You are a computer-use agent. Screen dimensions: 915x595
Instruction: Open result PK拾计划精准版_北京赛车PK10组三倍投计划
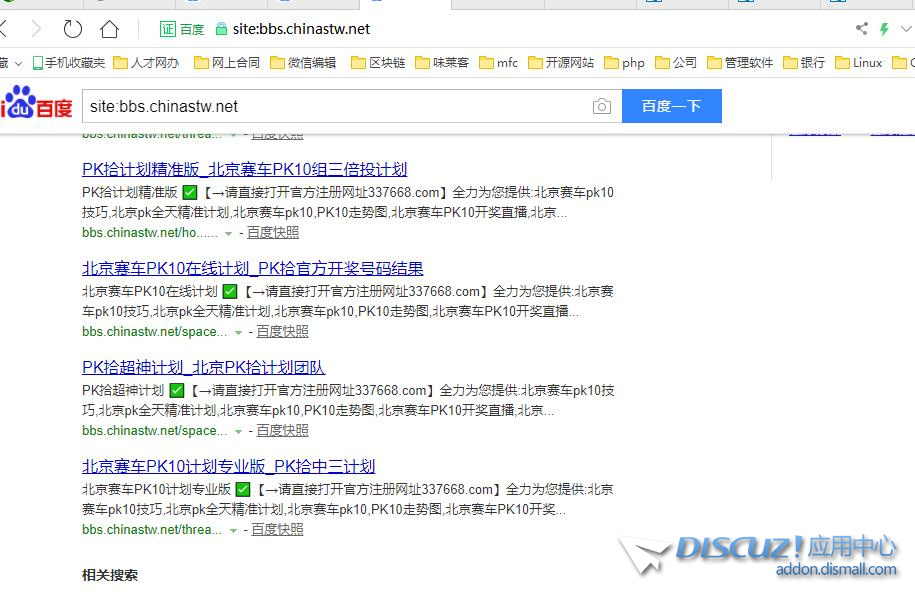click(245, 169)
